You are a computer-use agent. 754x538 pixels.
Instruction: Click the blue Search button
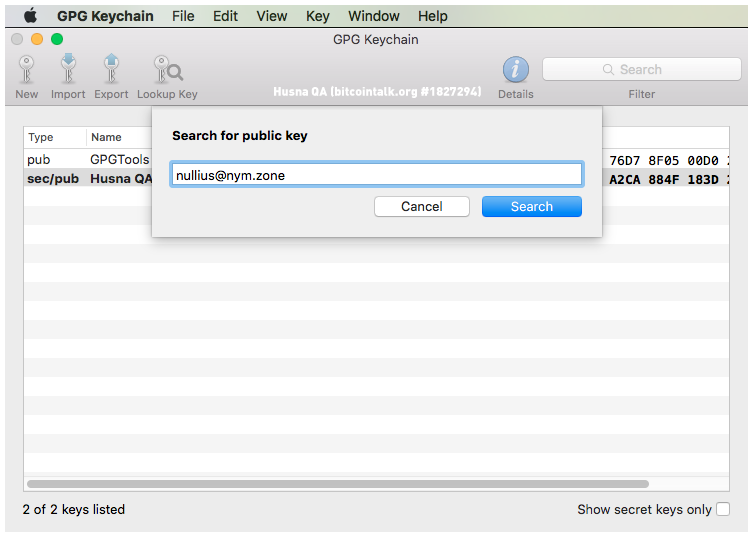coord(532,206)
